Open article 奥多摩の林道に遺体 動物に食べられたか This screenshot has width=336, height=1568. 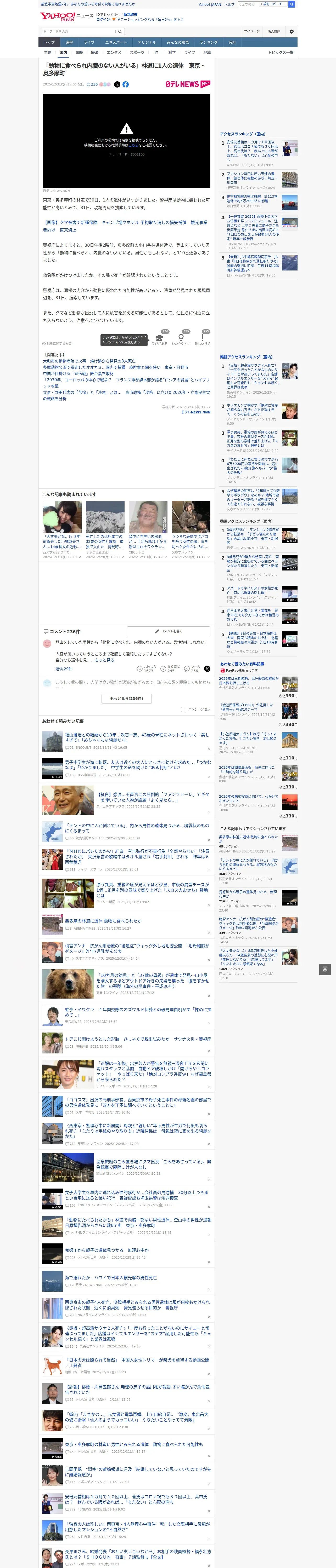[103, 921]
